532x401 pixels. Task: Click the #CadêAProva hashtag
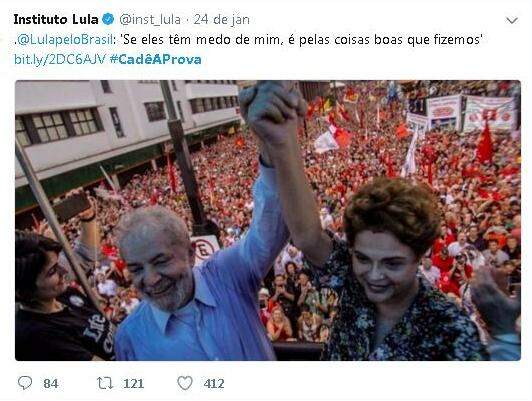point(156,59)
